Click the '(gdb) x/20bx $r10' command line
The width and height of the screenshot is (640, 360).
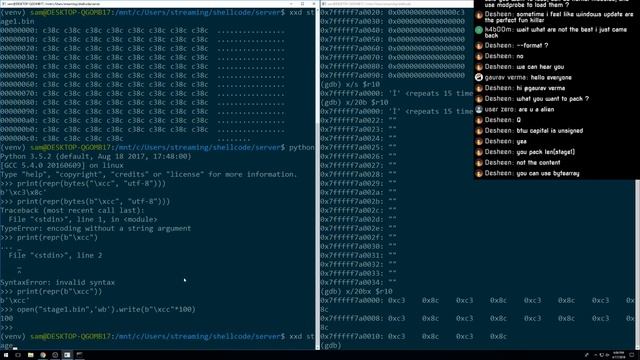357,291
